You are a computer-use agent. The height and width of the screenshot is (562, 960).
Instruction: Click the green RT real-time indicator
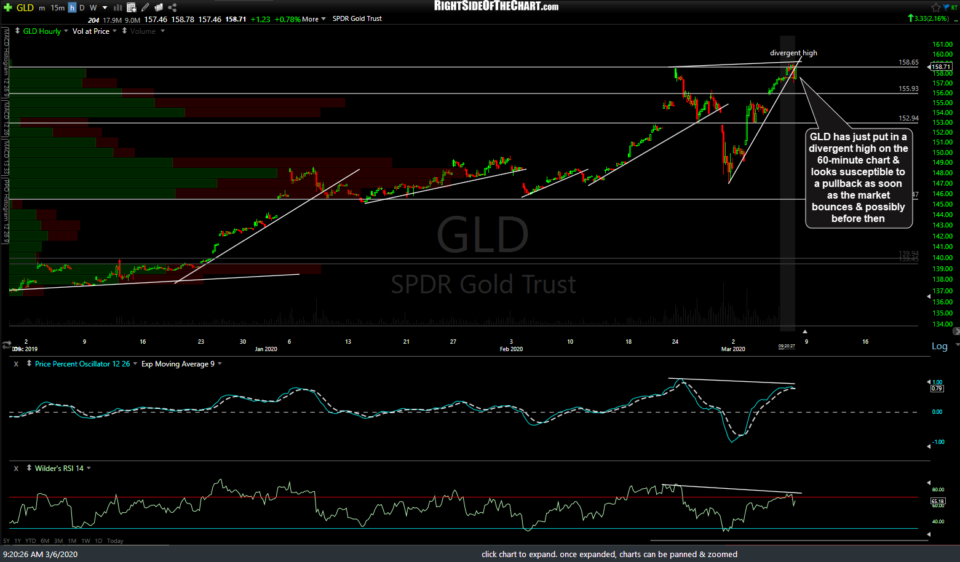[x=954, y=7]
